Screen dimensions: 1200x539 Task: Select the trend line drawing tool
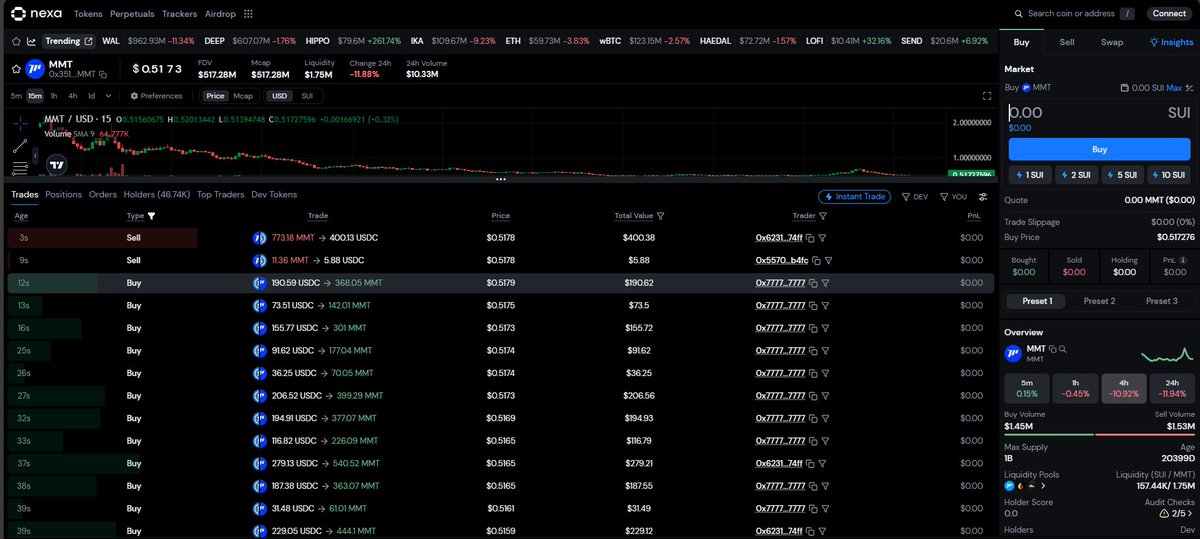(20, 146)
